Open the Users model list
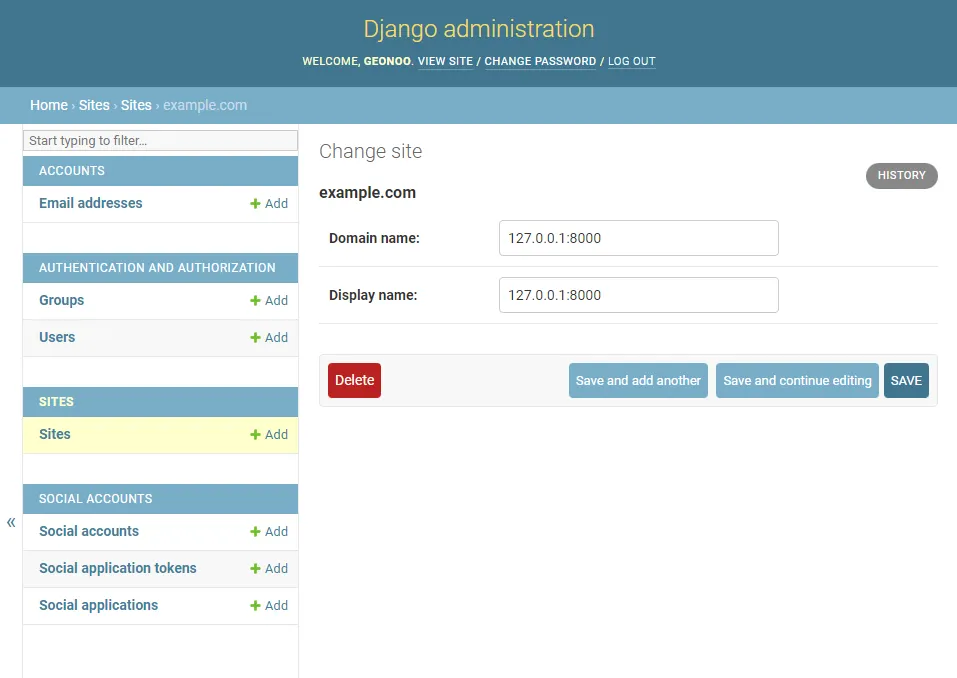 (x=57, y=337)
